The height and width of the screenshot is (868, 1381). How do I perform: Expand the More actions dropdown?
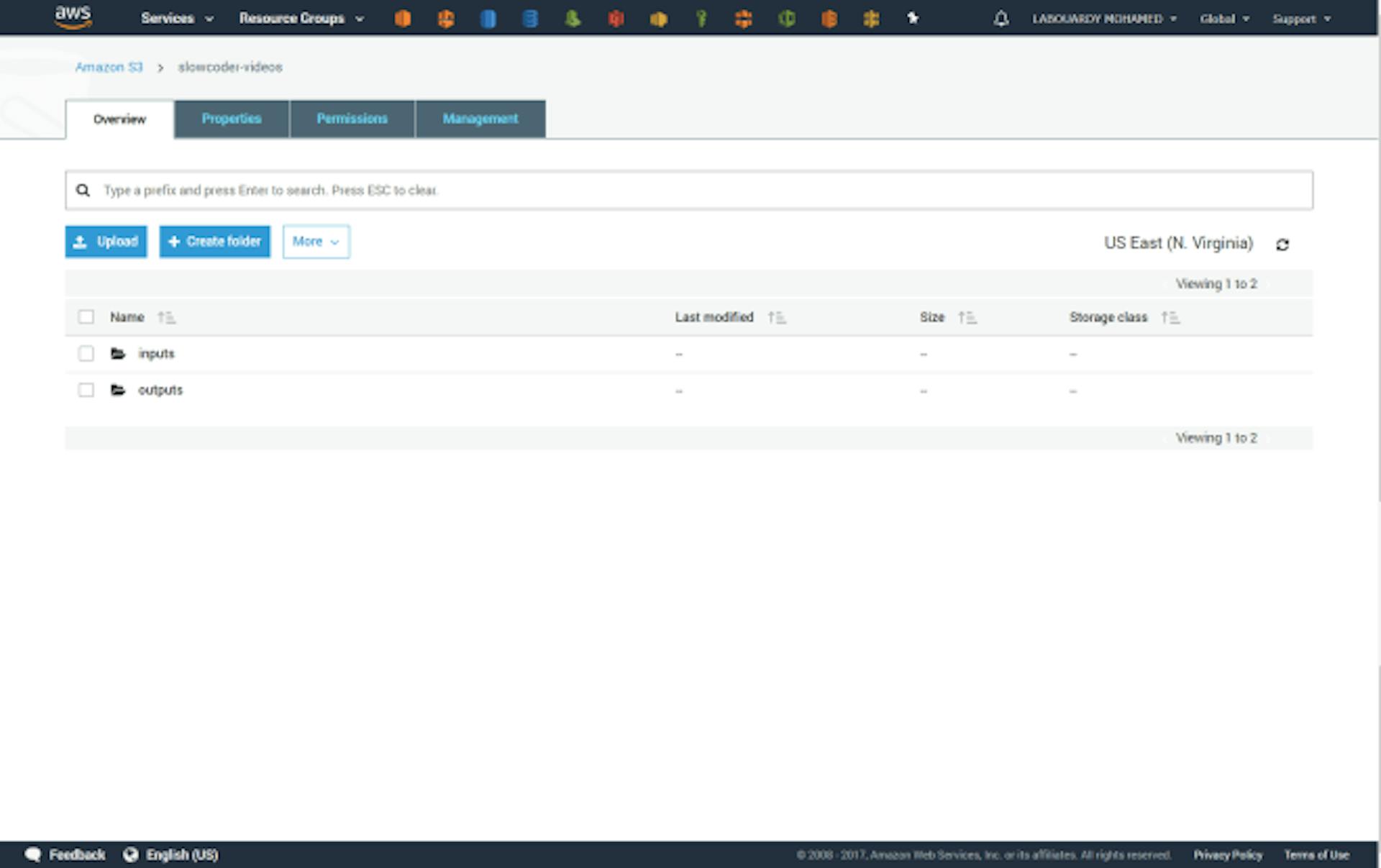[316, 242]
